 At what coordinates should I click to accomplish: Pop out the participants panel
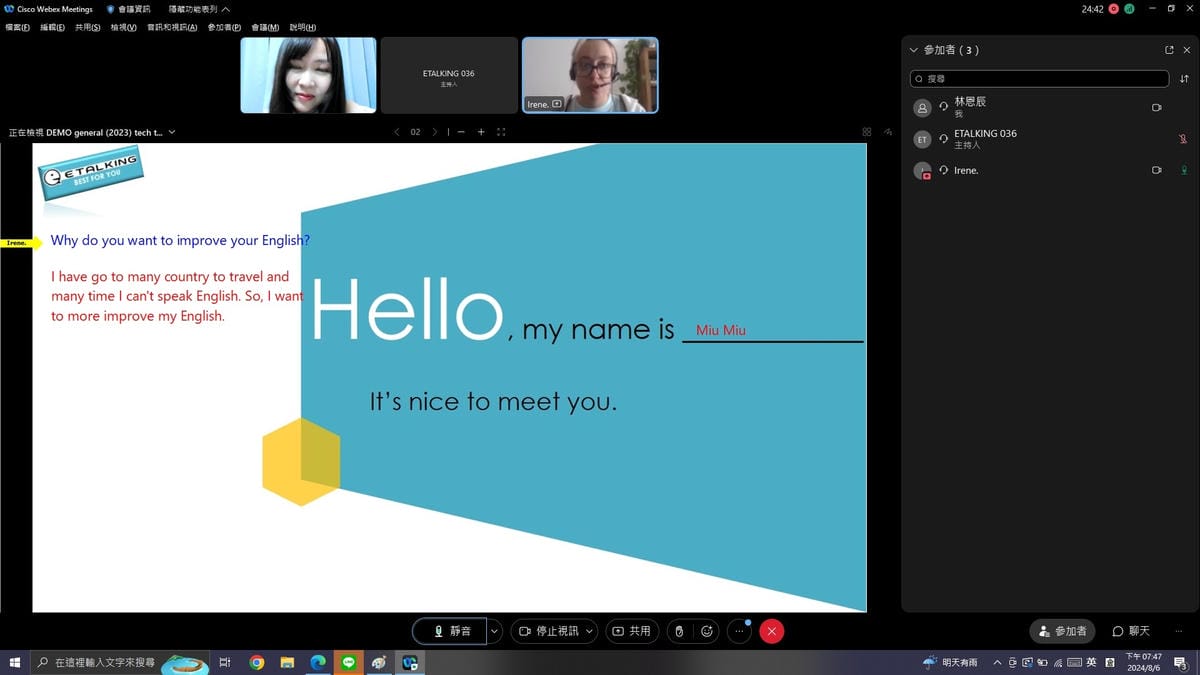(x=1169, y=50)
